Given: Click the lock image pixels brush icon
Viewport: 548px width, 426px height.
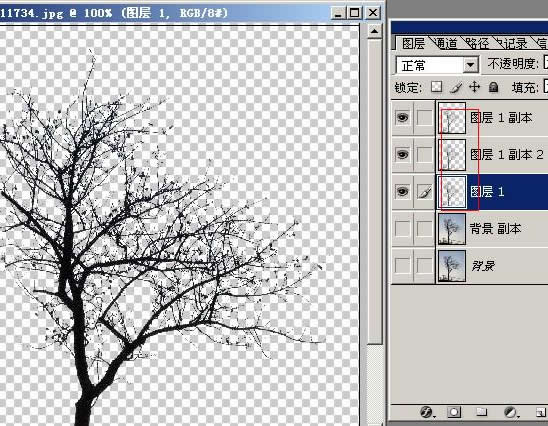Looking at the screenshot, I should pyautogui.click(x=455, y=87).
